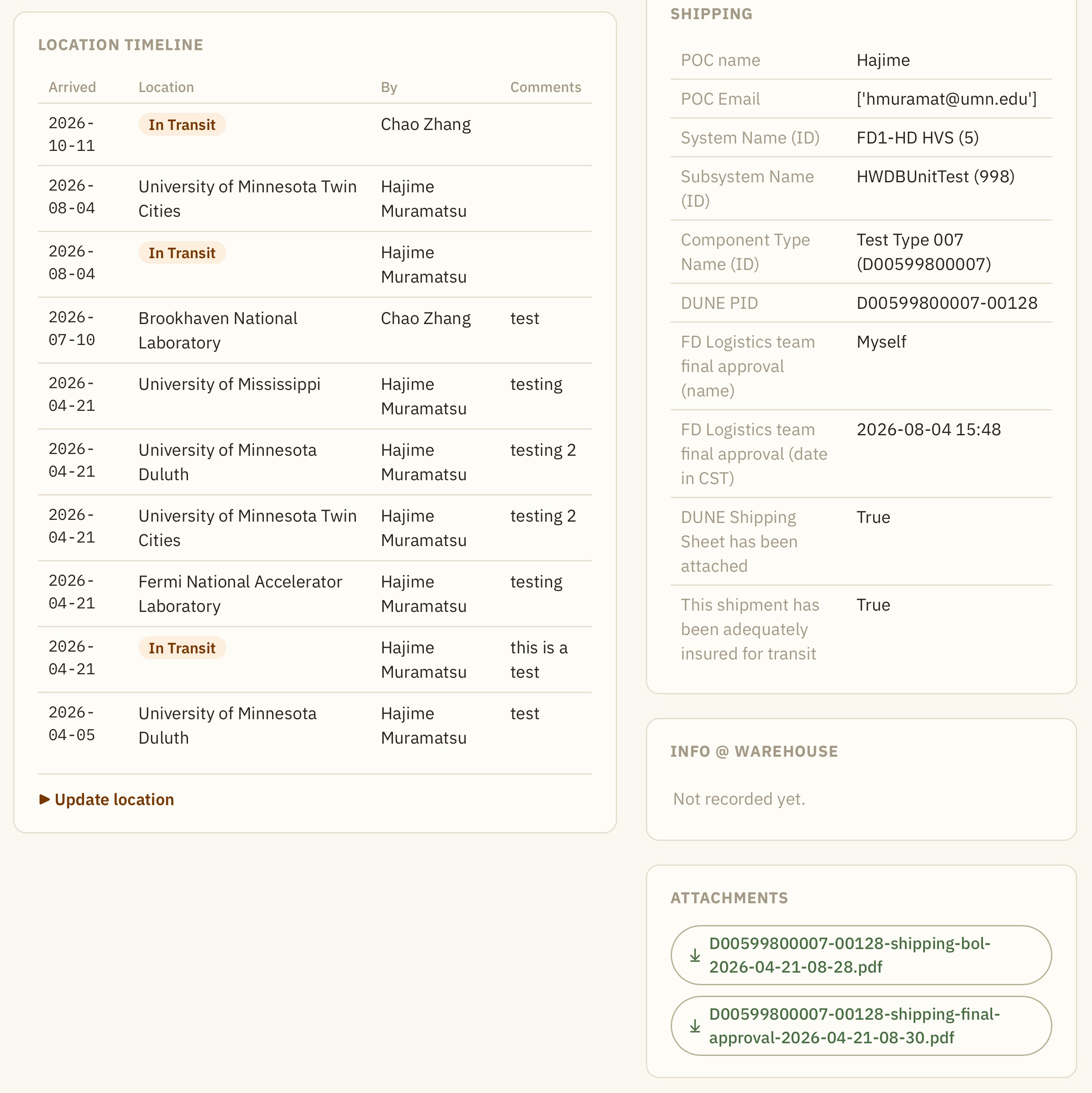Click the In Transit badge dated 2026-08-04
This screenshot has width=1092, height=1093.
click(182, 253)
